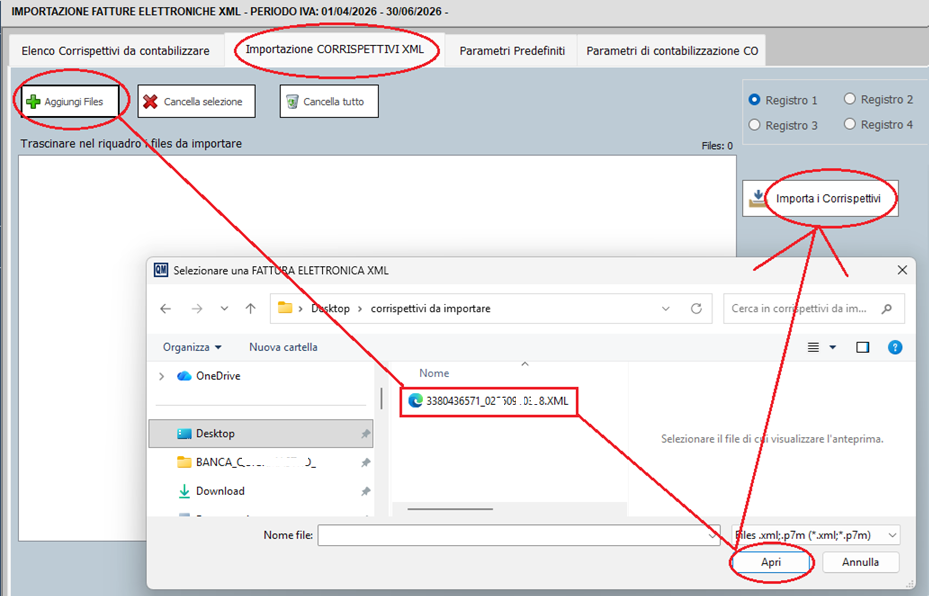This screenshot has width=929, height=596.
Task: Click the trash bin Cancella tutto icon
Action: click(x=291, y=102)
